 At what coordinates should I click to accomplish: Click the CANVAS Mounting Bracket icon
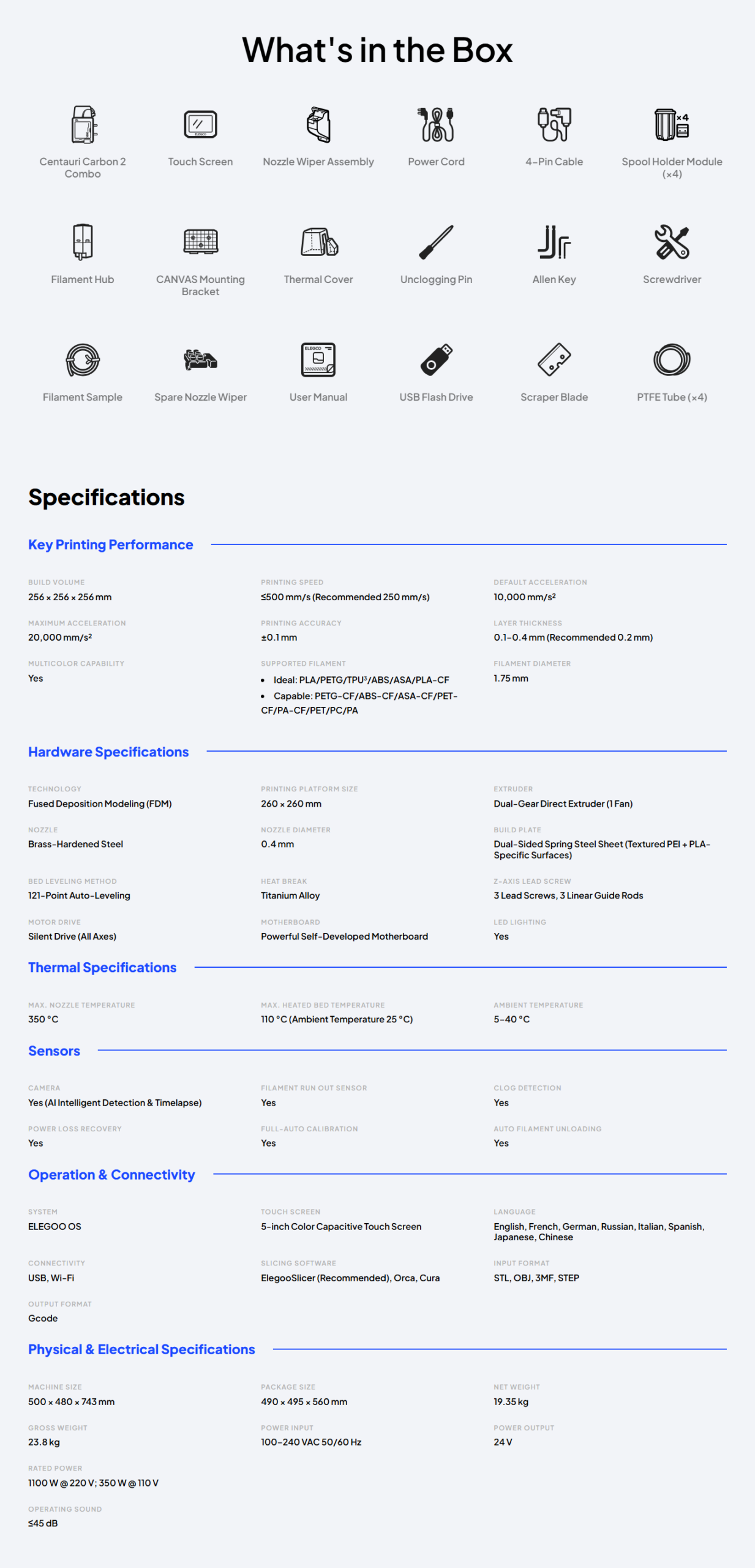tap(200, 242)
